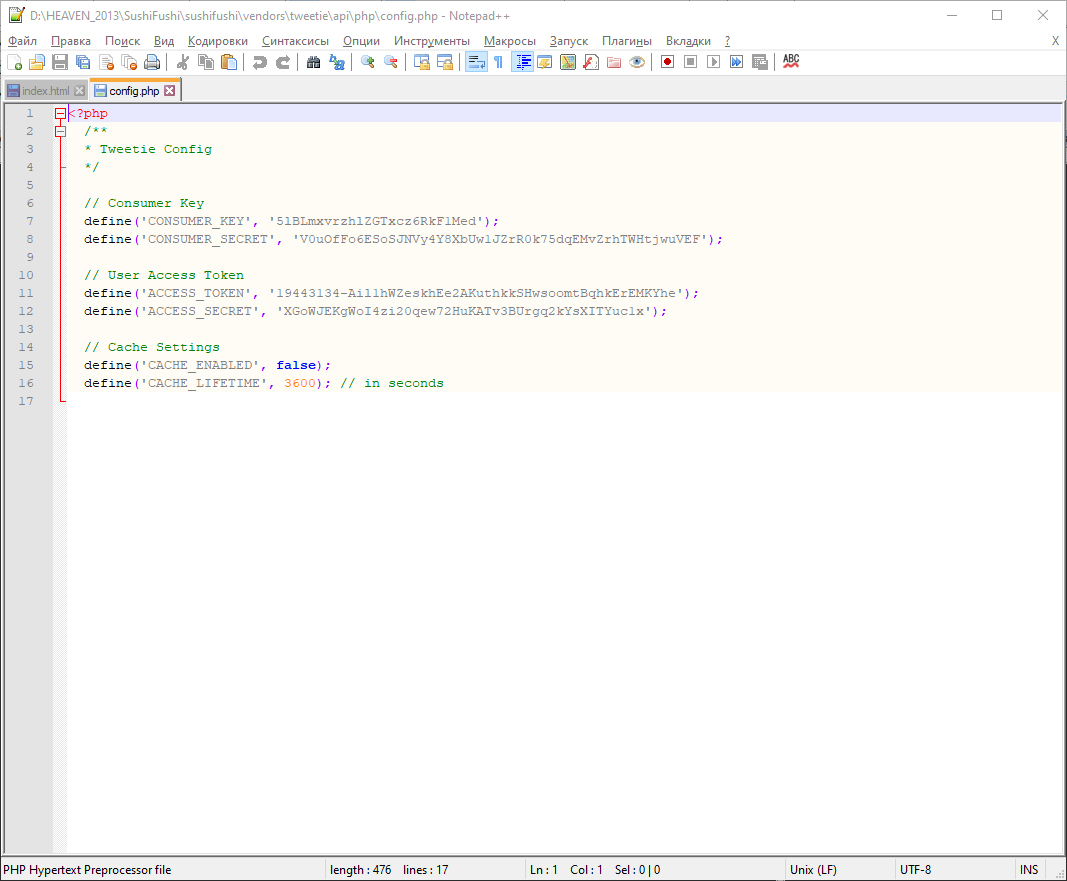Toggle the indent guide button

click(522, 62)
